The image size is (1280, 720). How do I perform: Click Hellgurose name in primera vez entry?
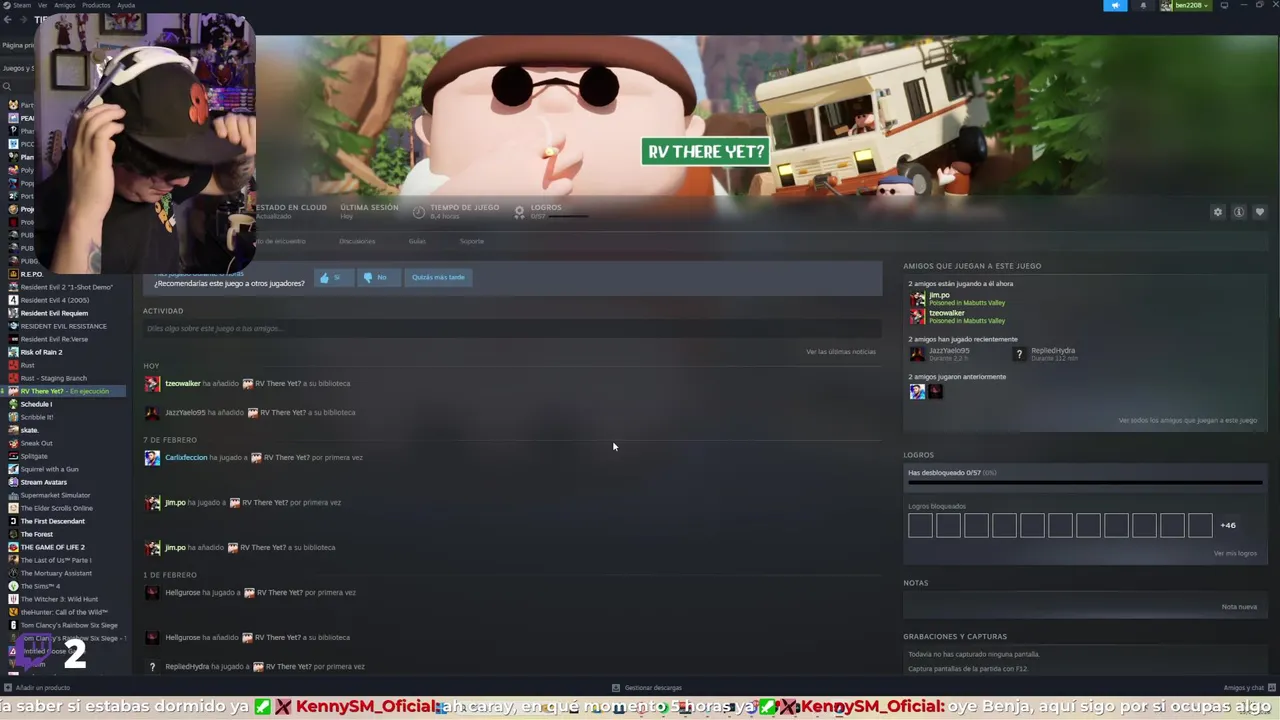click(x=183, y=593)
